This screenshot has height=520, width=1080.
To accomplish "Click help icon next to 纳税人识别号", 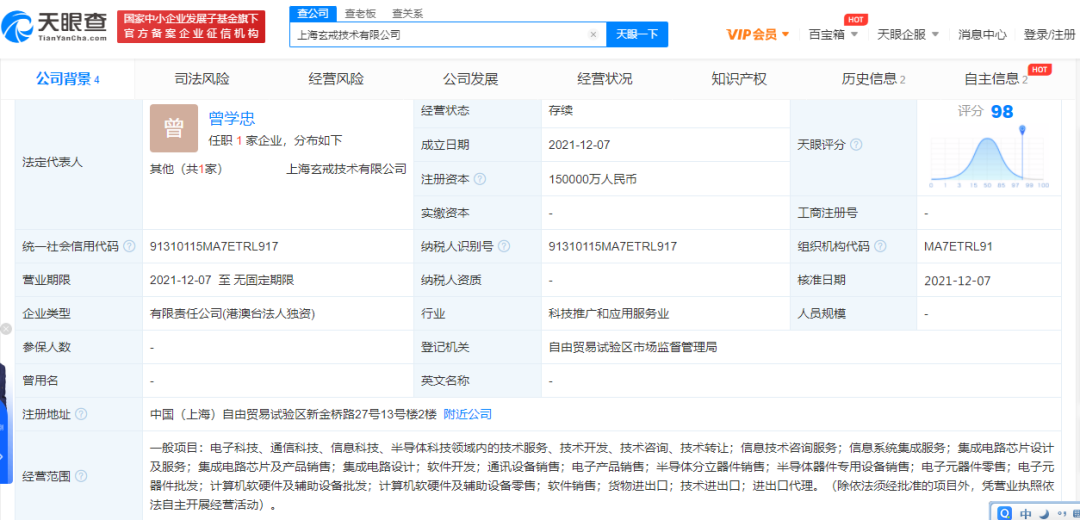I will pyautogui.click(x=502, y=247).
